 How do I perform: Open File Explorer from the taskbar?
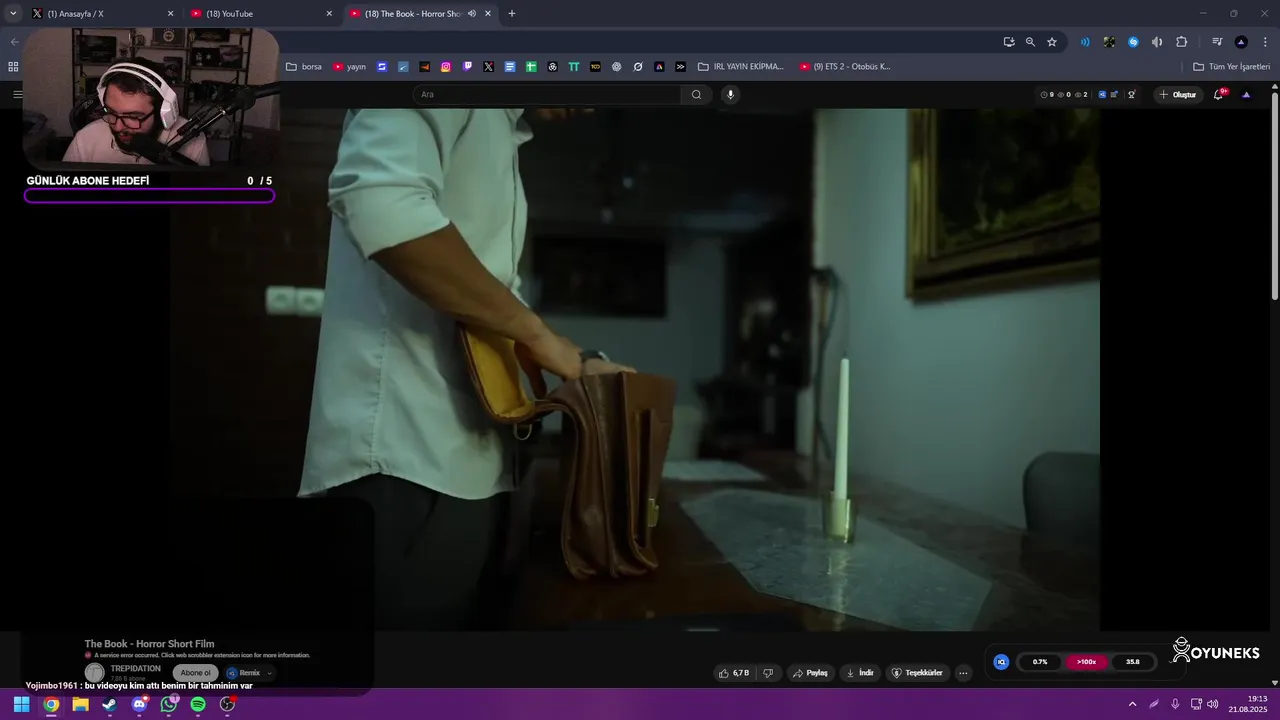(x=80, y=704)
